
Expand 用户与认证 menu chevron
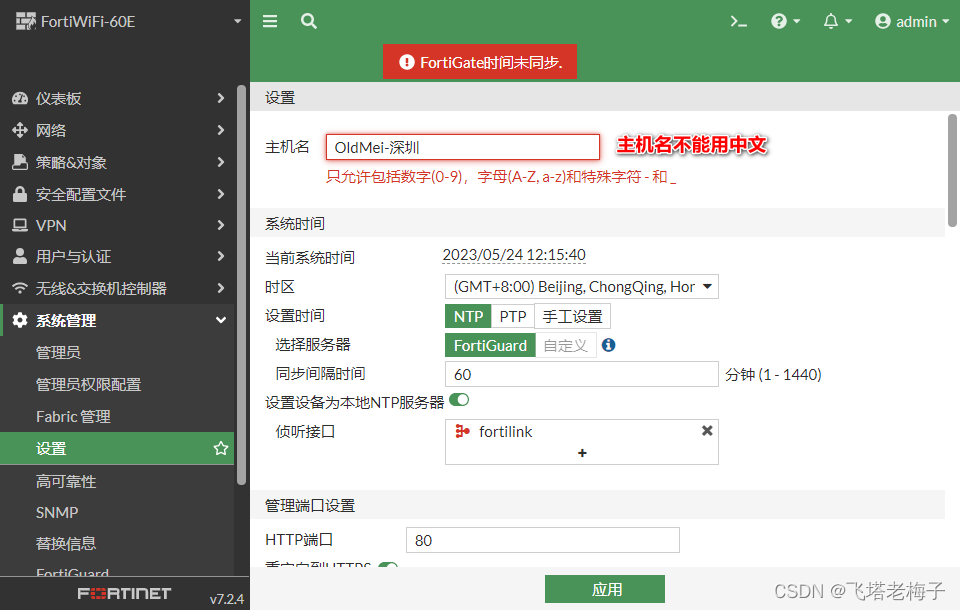pos(221,256)
